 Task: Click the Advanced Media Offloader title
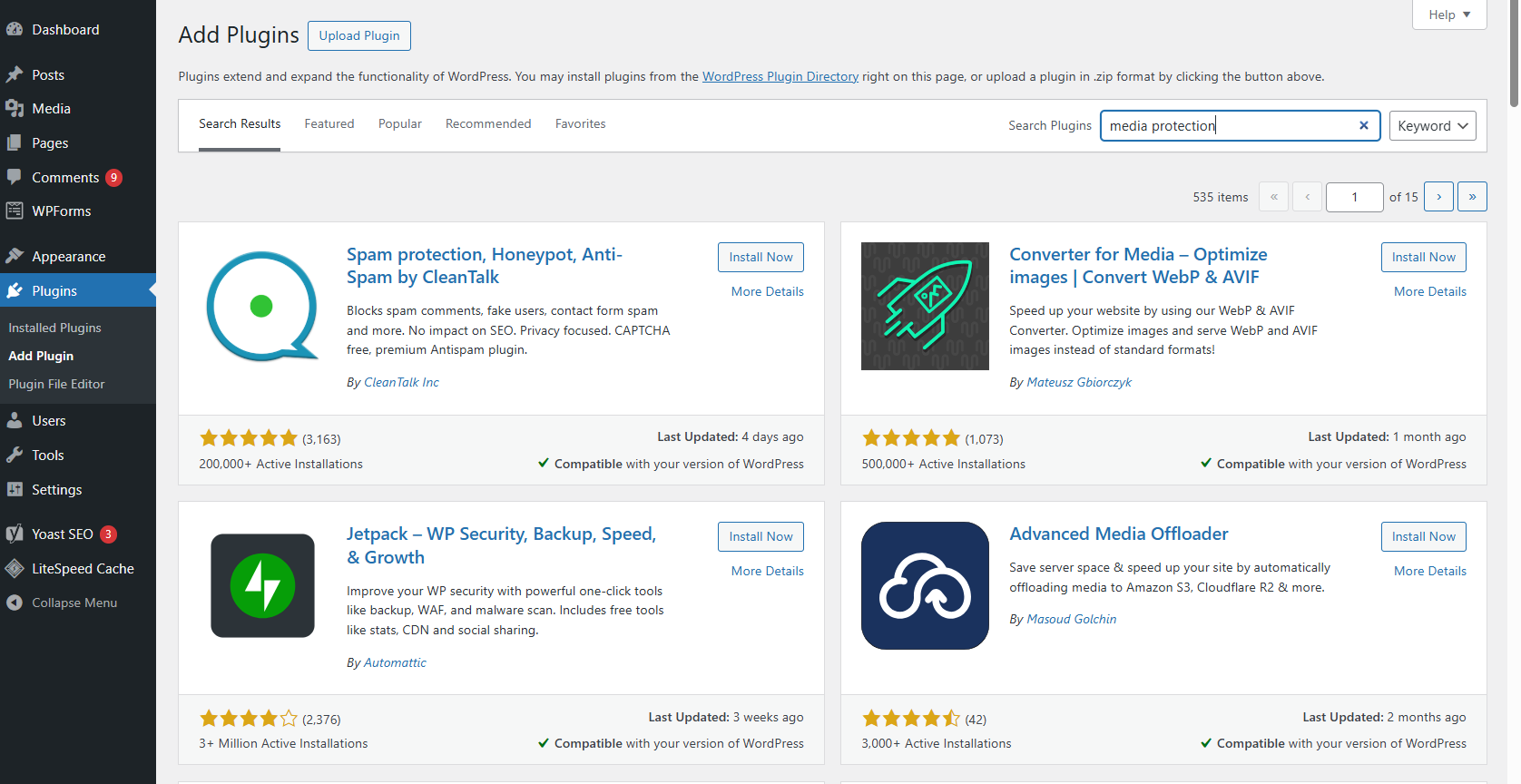(1118, 534)
